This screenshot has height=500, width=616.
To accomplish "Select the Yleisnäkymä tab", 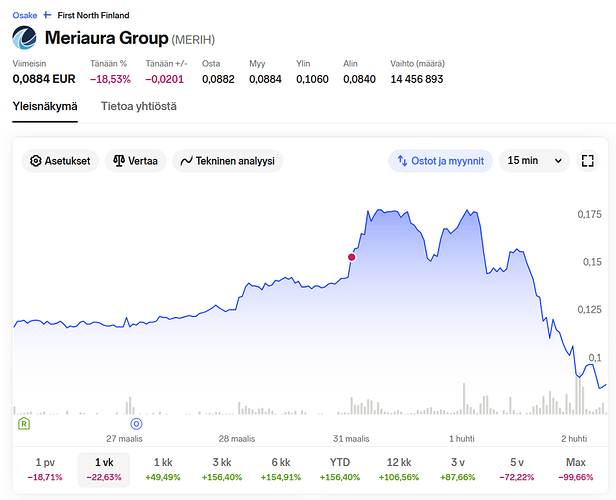I will (45, 106).
